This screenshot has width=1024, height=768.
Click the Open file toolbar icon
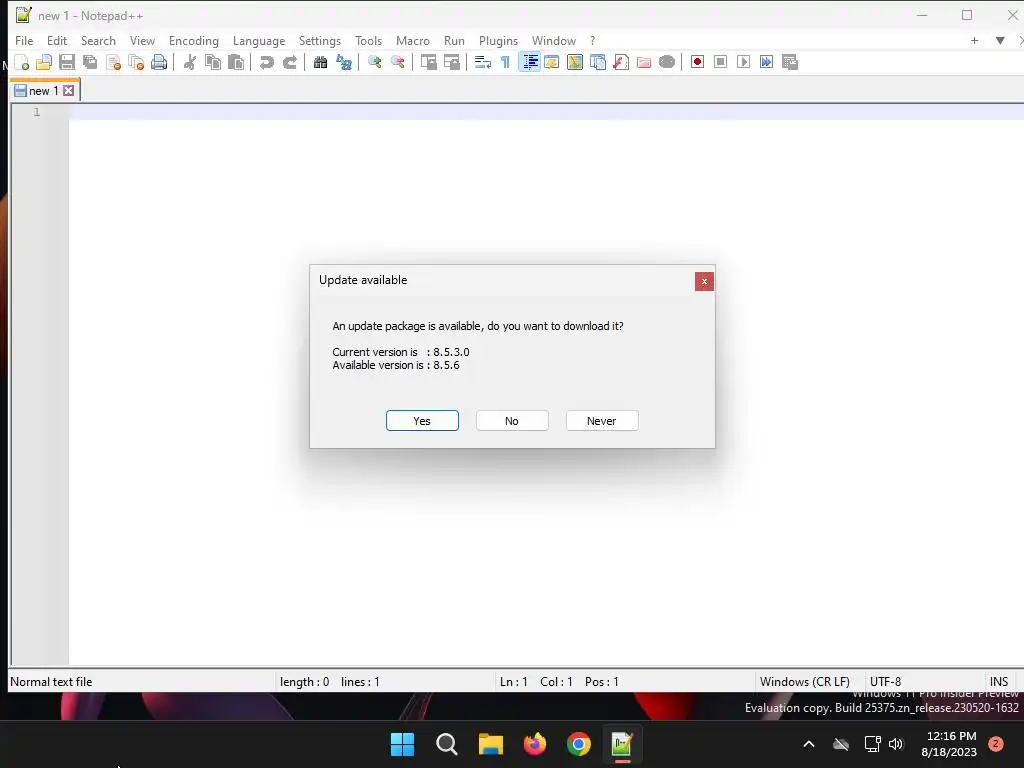[x=44, y=62]
